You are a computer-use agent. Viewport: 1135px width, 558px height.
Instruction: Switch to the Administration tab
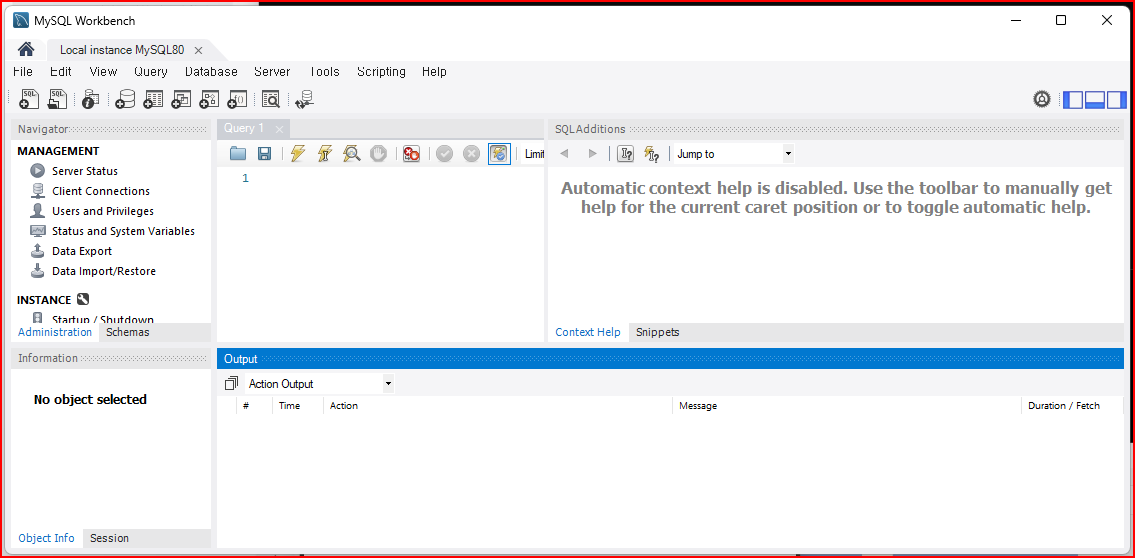pos(55,332)
